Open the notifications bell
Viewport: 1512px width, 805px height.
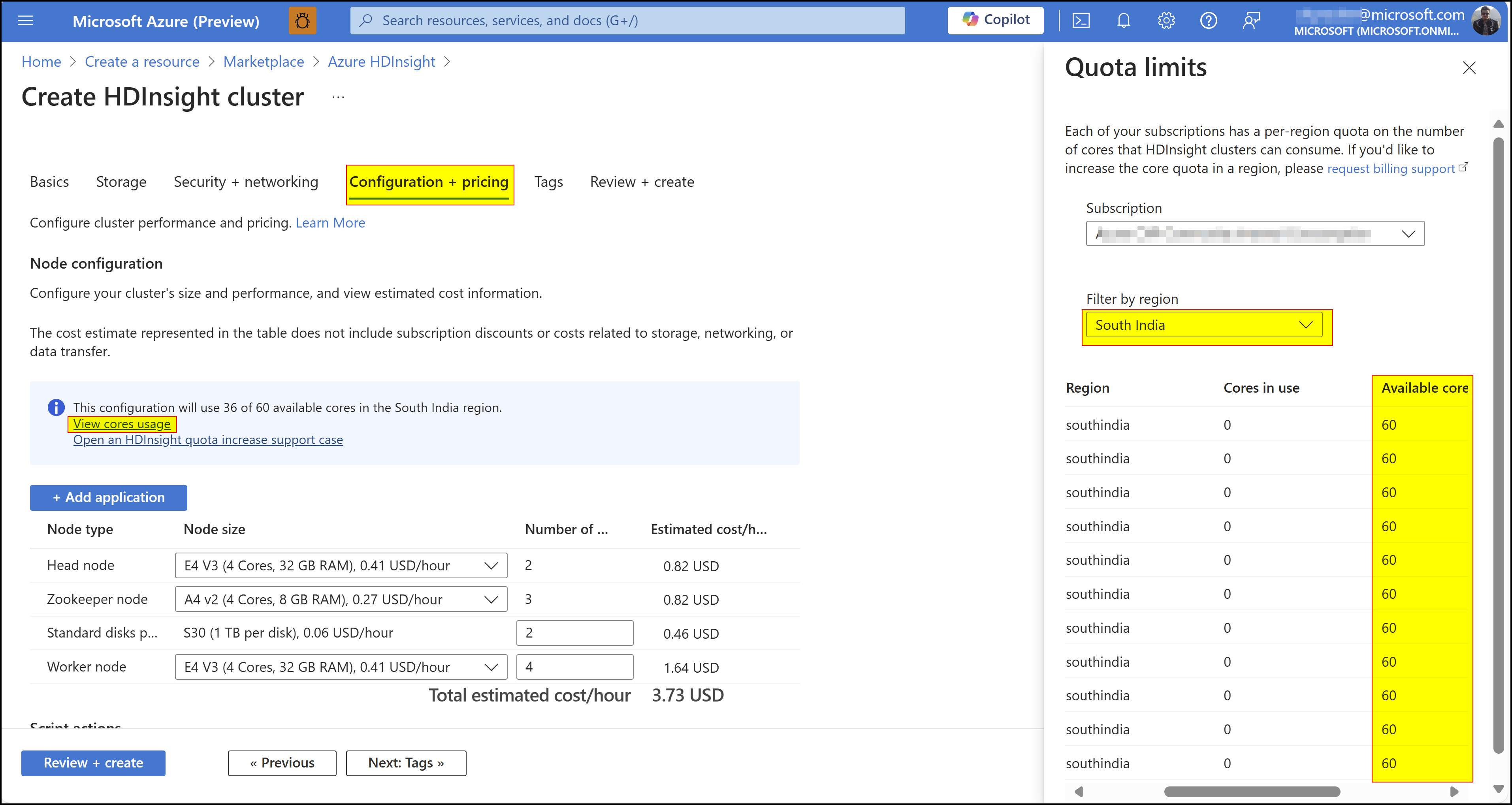coord(1124,21)
